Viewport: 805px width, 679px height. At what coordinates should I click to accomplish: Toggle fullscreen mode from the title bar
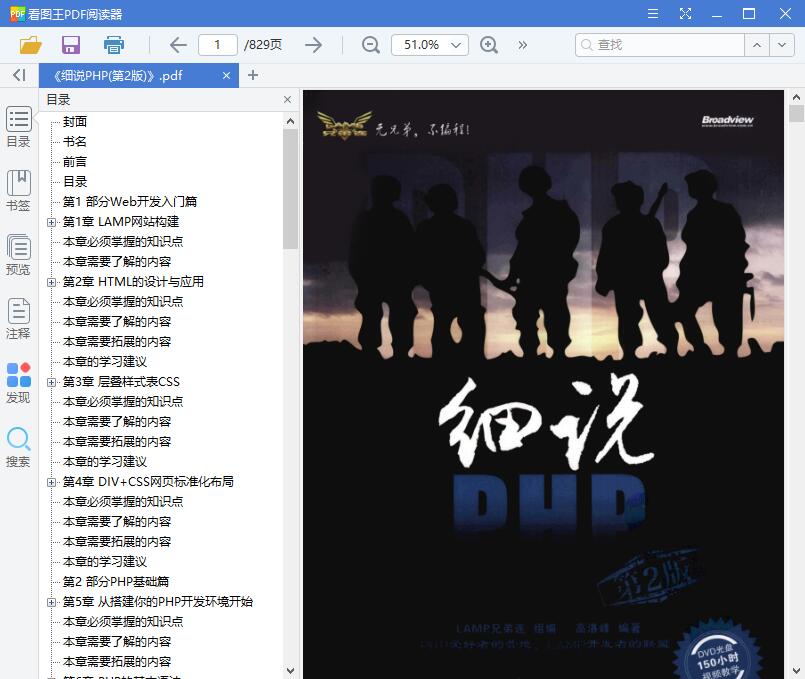click(x=684, y=13)
